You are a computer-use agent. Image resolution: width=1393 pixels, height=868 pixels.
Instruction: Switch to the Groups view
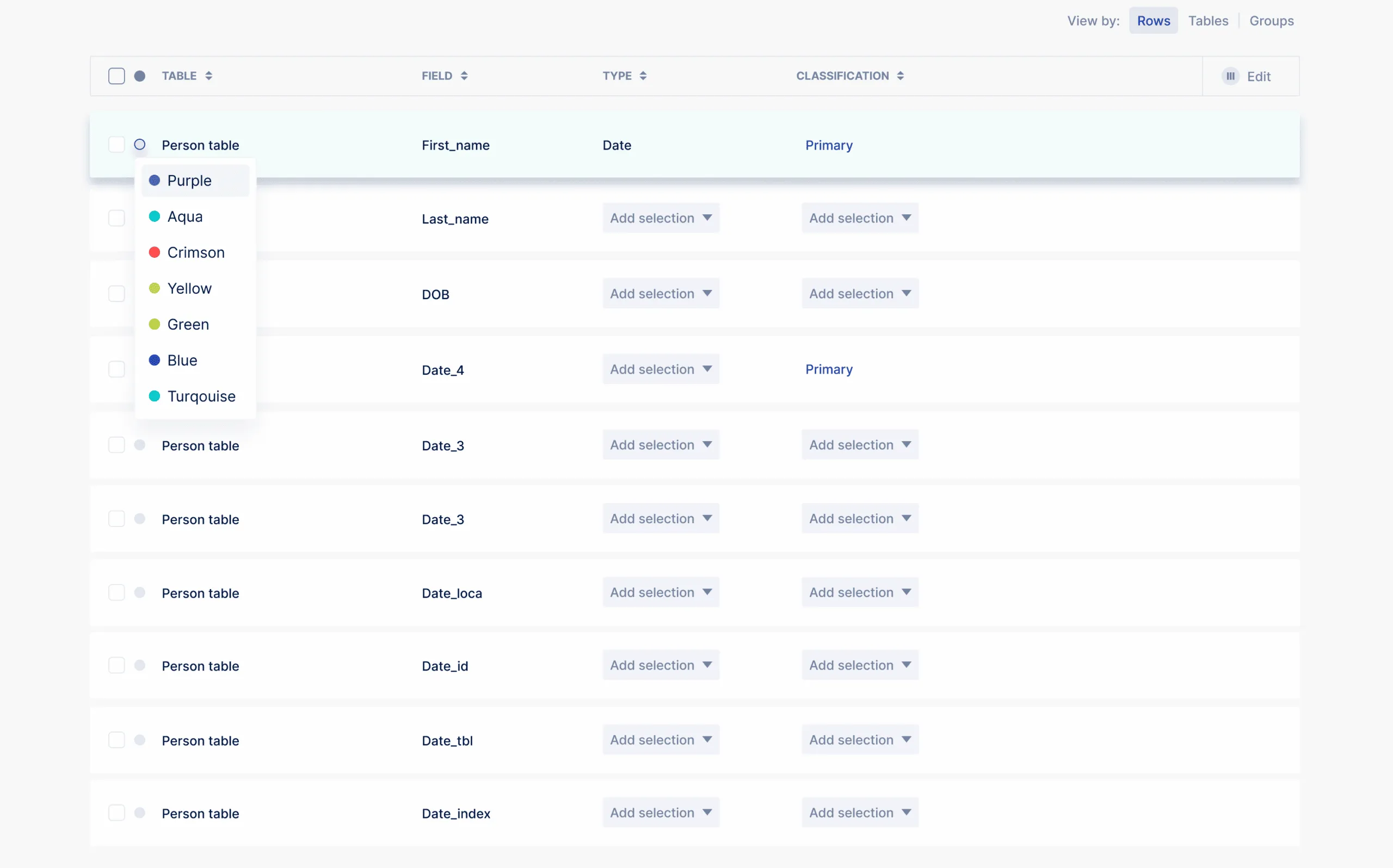1271,20
